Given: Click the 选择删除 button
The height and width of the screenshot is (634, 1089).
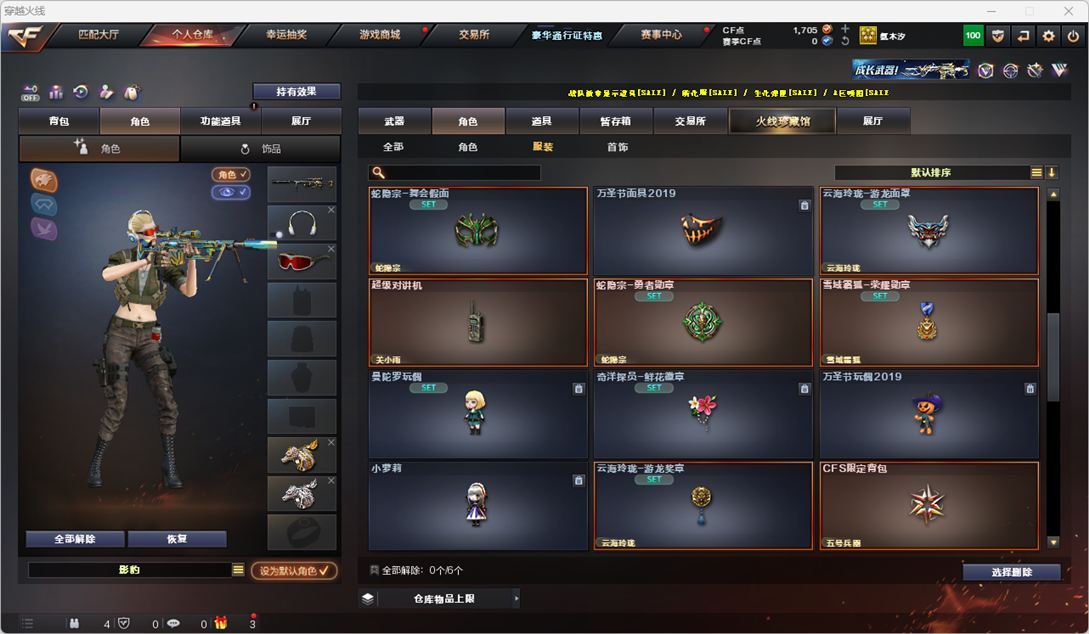Looking at the screenshot, I should [x=1011, y=572].
